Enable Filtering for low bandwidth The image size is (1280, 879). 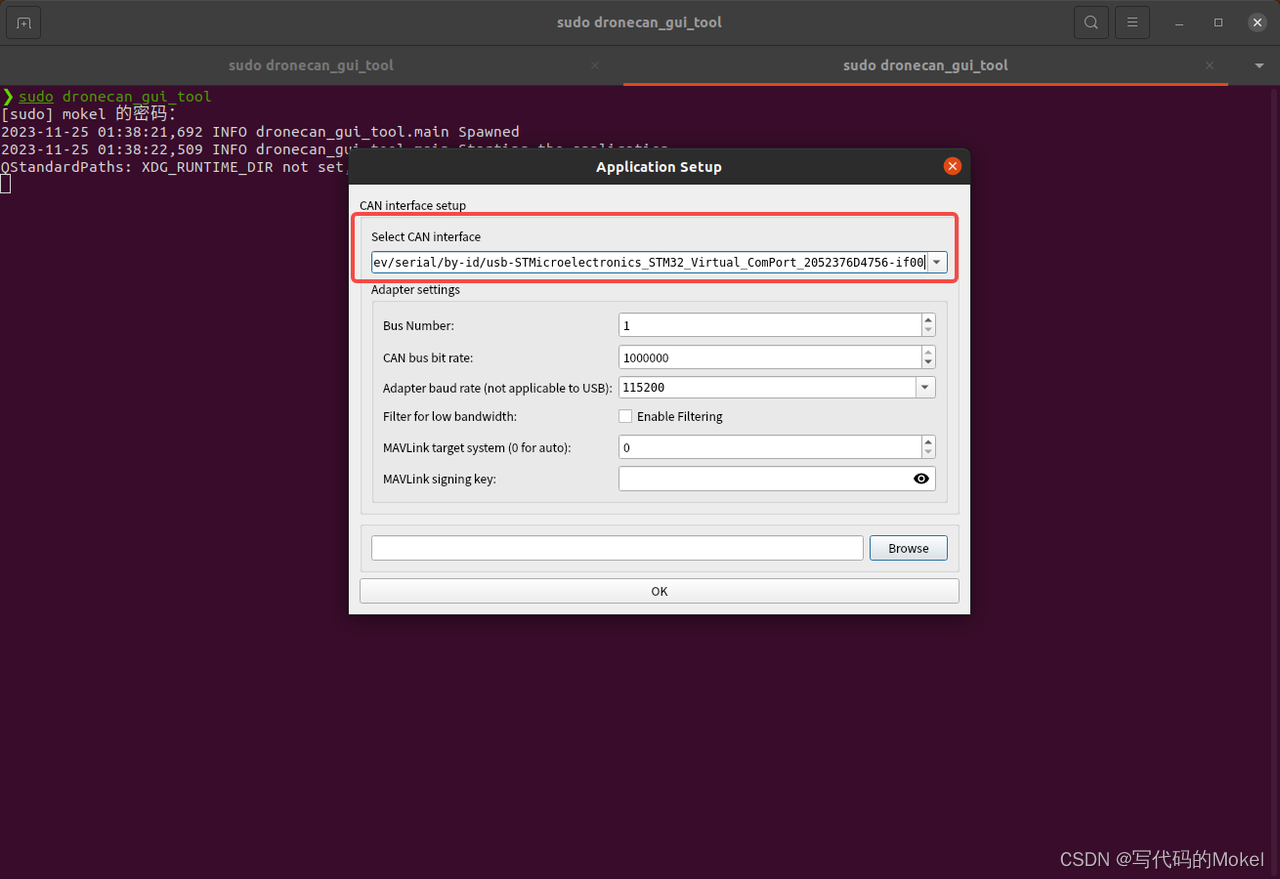coord(625,416)
